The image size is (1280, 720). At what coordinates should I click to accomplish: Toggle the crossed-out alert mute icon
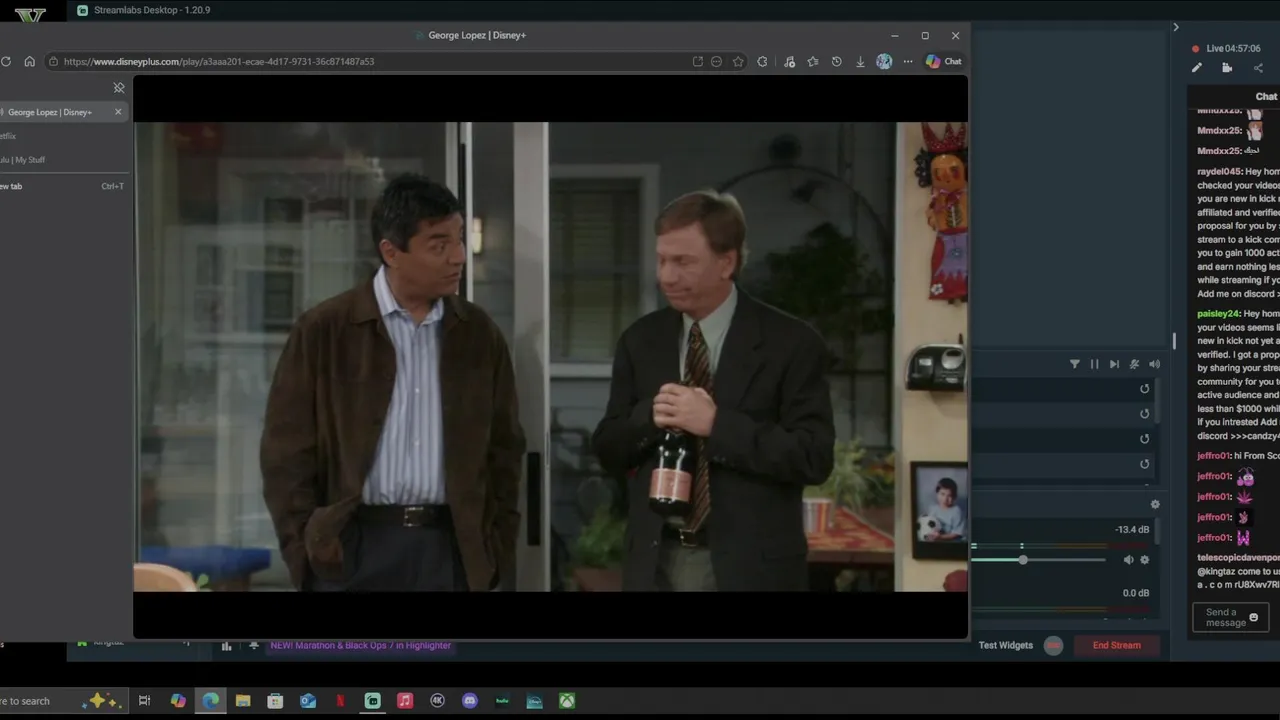tap(1134, 364)
